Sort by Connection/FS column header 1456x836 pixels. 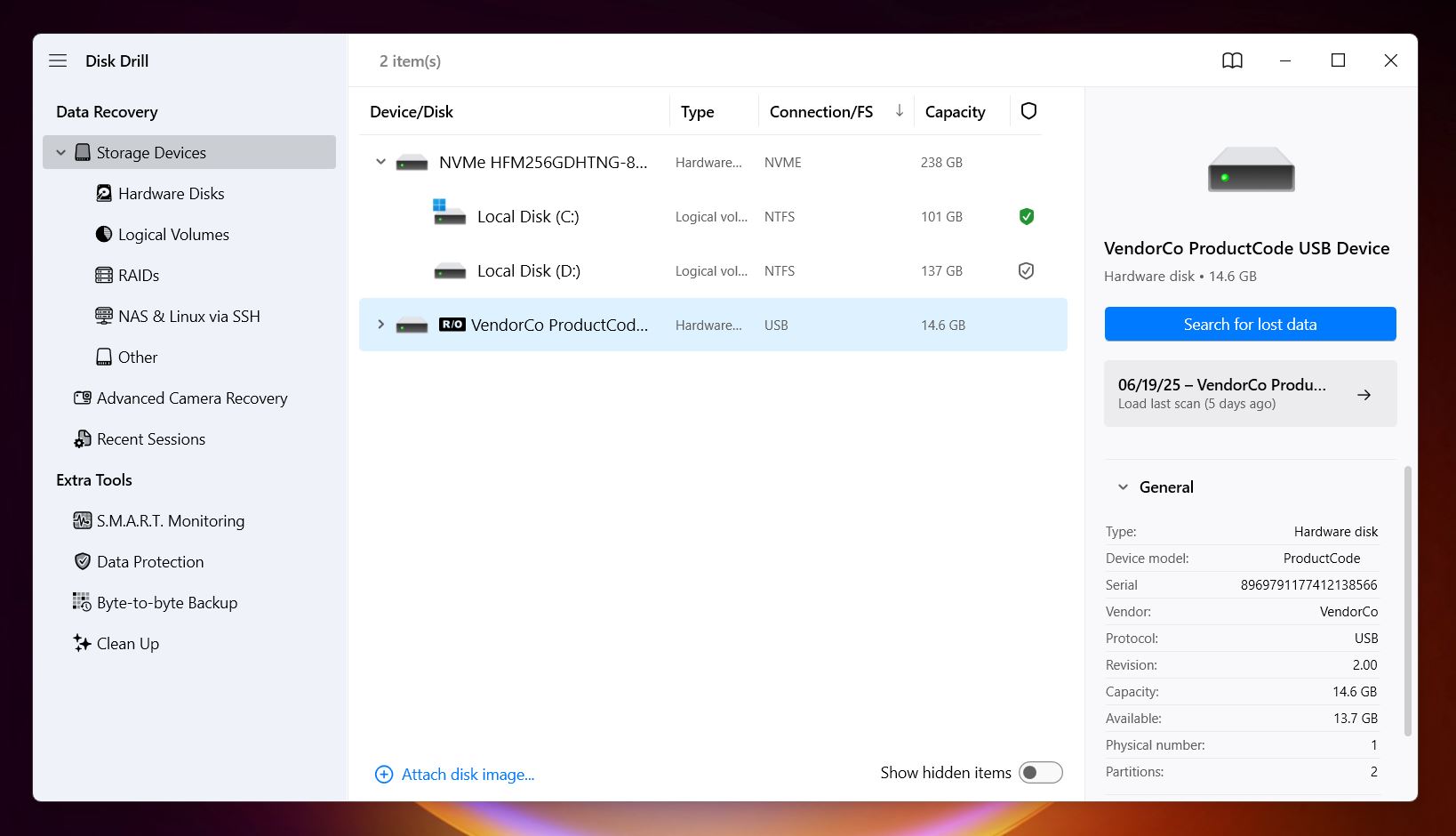tap(821, 111)
